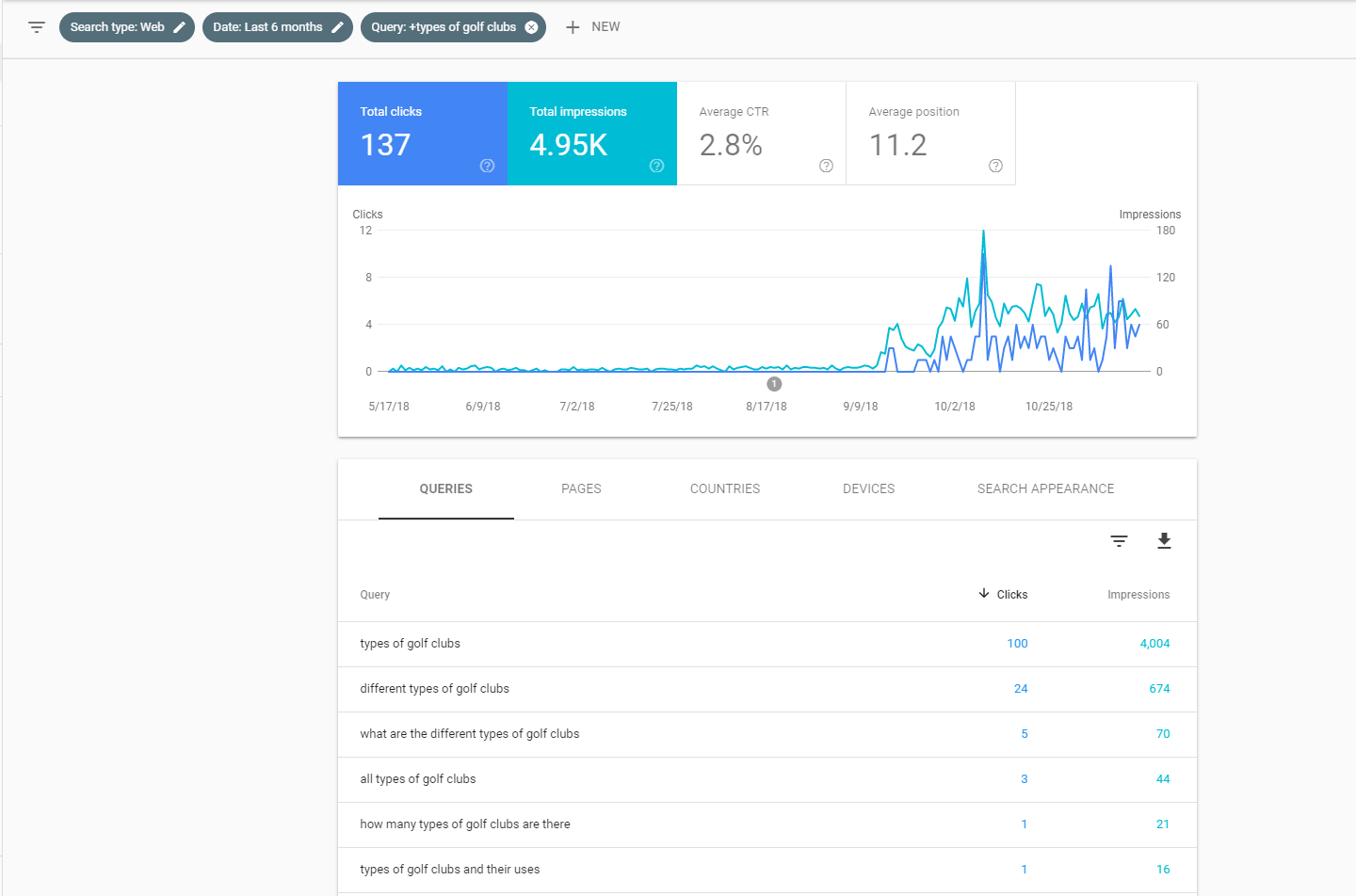Viewport: 1356px width, 896px height.
Task: Switch to the Pages tab
Action: click(x=581, y=489)
